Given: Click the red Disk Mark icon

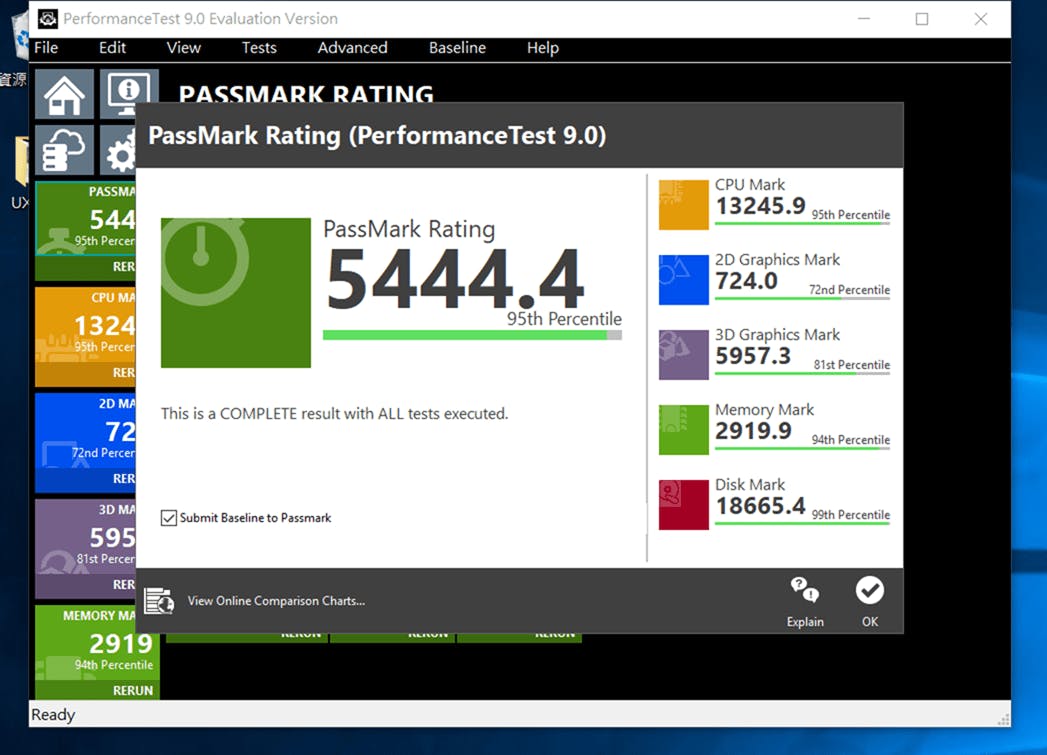Looking at the screenshot, I should [684, 505].
